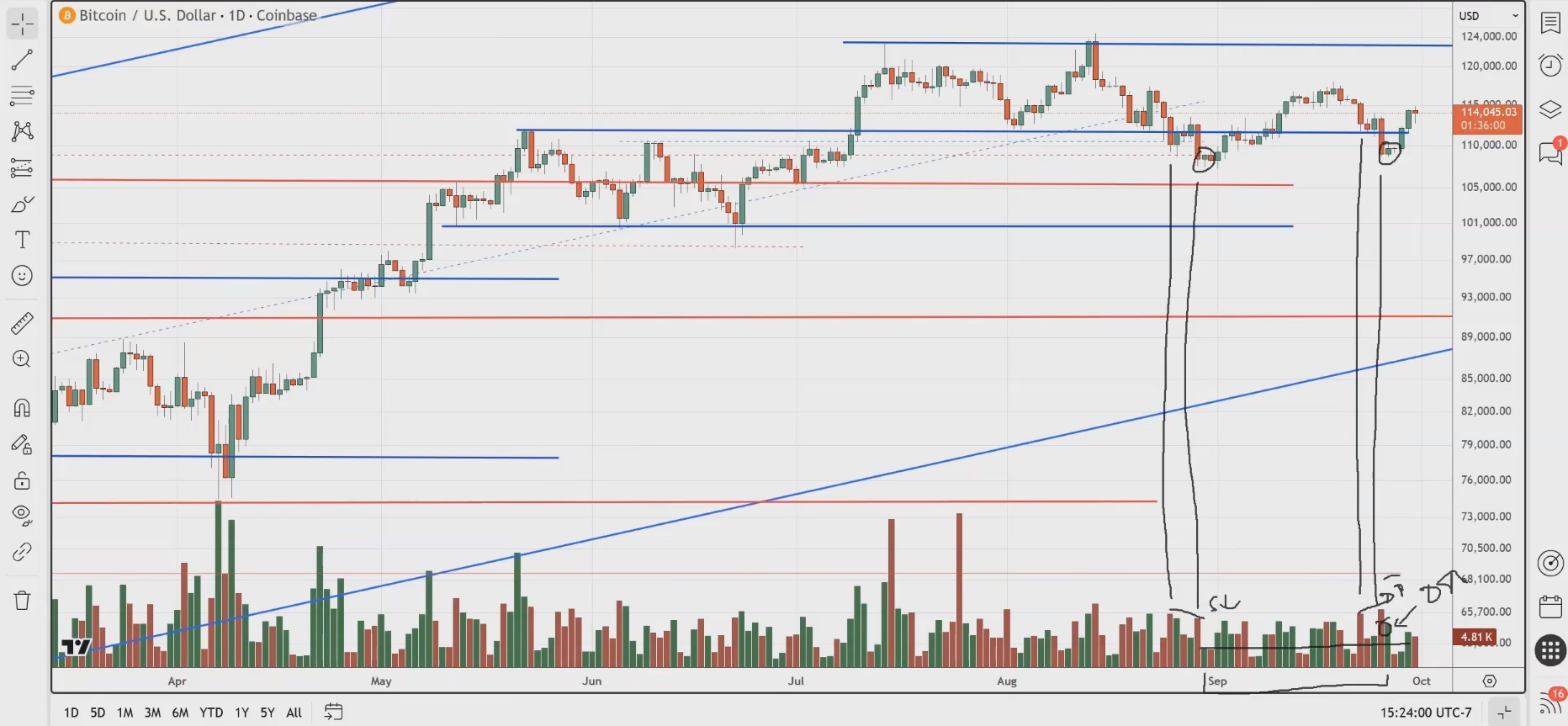The height and width of the screenshot is (726, 1568).
Task: Select the text annotation tool
Action: pyautogui.click(x=22, y=241)
